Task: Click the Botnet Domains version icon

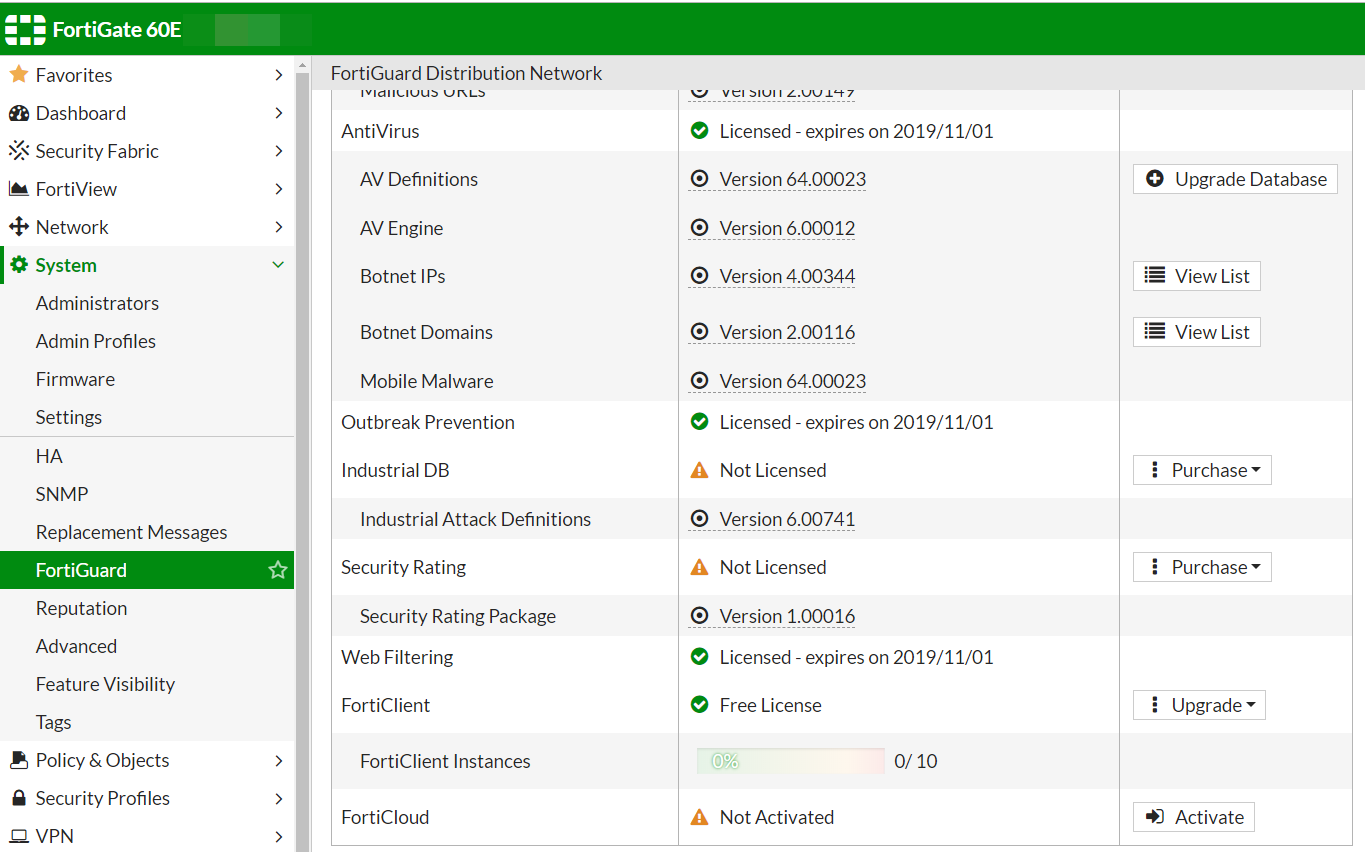Action: tap(700, 332)
